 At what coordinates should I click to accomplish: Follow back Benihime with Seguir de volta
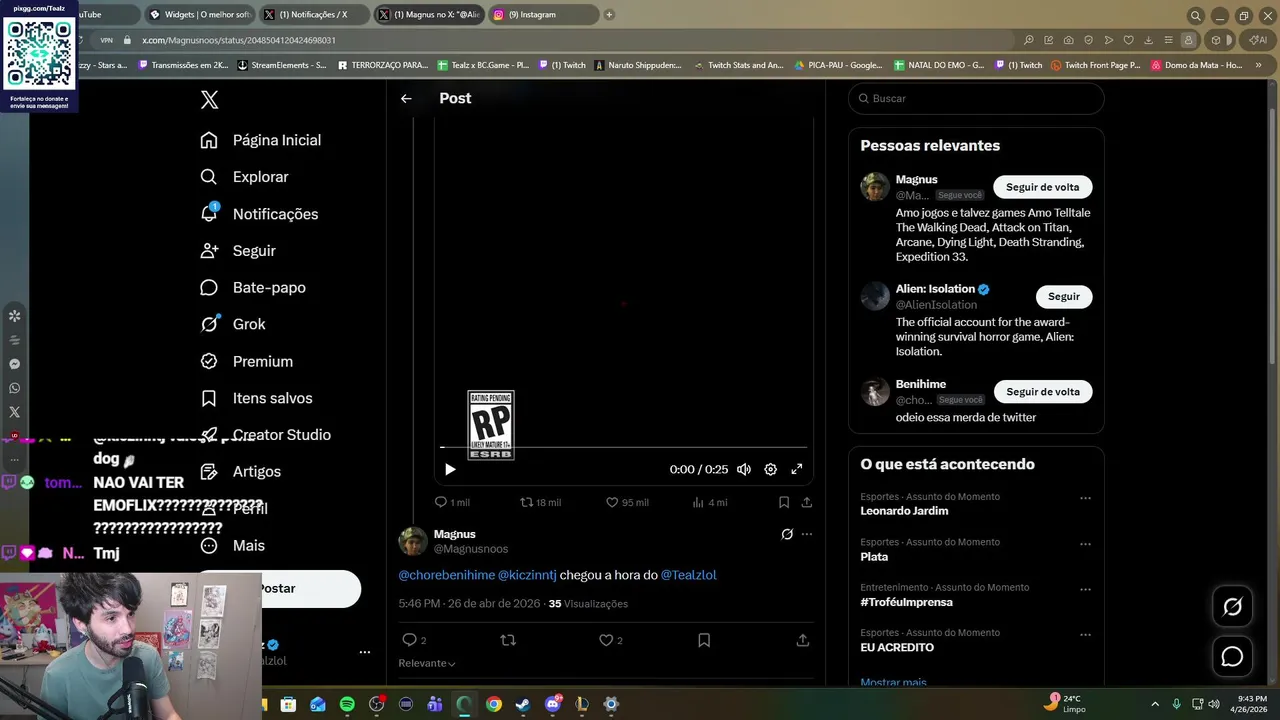[1042, 392]
